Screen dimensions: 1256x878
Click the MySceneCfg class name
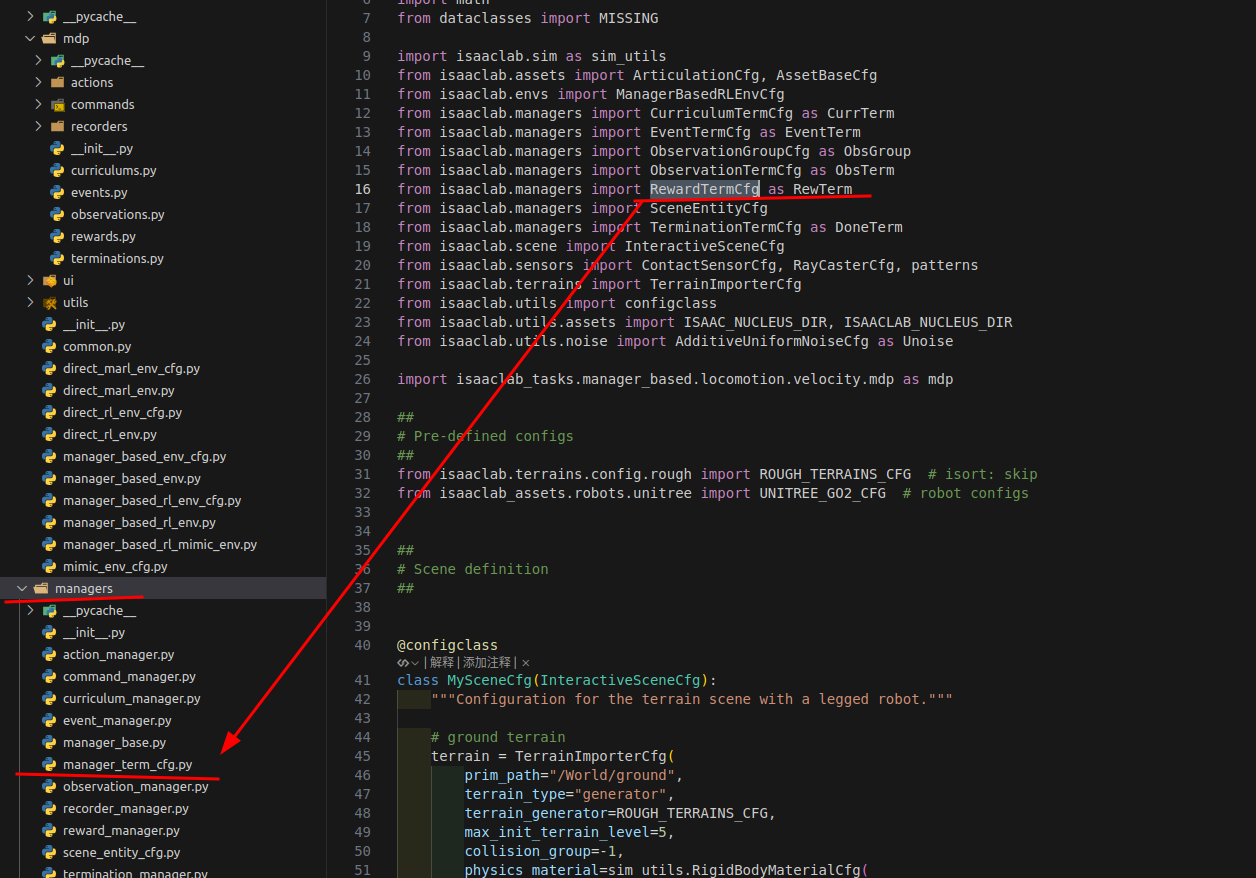click(489, 680)
